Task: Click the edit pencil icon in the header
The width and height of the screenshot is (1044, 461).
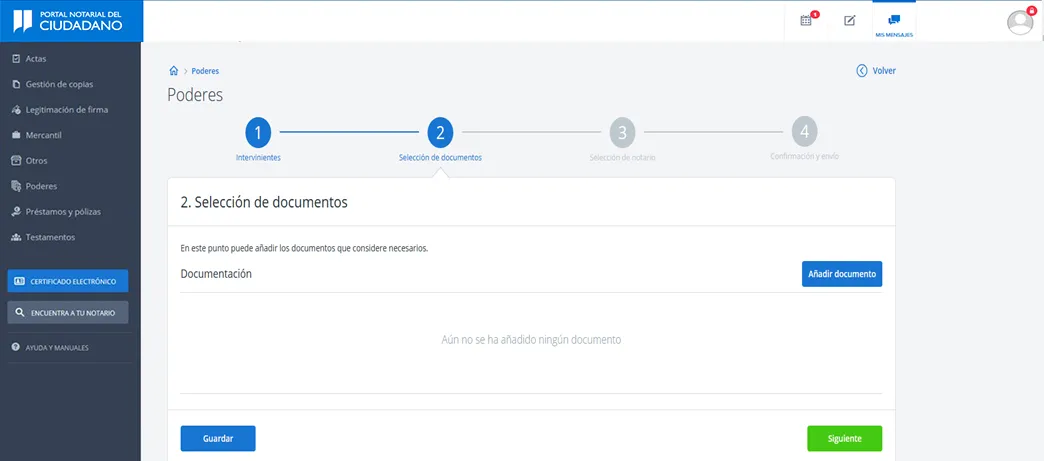Action: pyautogui.click(x=850, y=20)
